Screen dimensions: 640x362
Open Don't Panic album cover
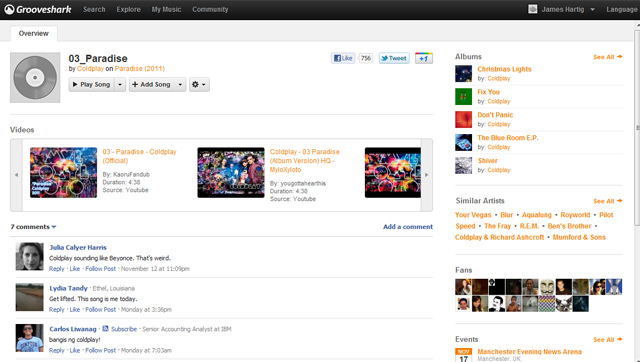[x=464, y=120]
